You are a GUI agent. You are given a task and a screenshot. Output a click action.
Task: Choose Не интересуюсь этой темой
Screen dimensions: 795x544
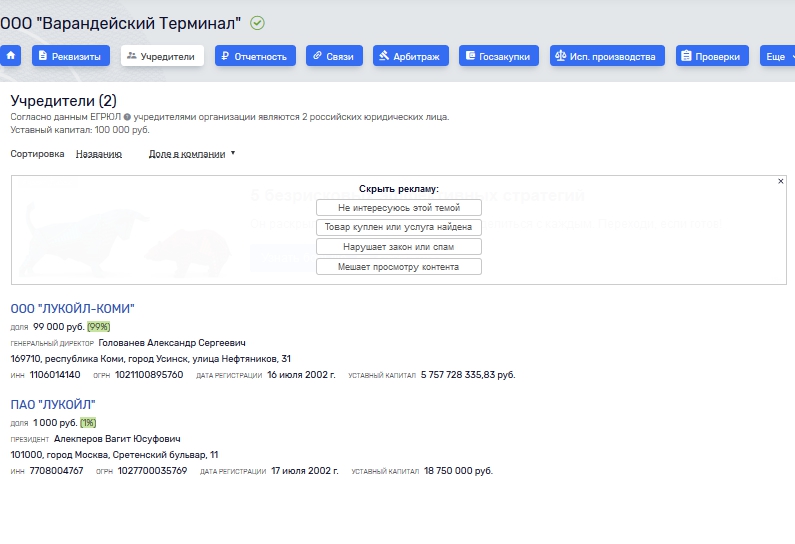[x=399, y=207]
